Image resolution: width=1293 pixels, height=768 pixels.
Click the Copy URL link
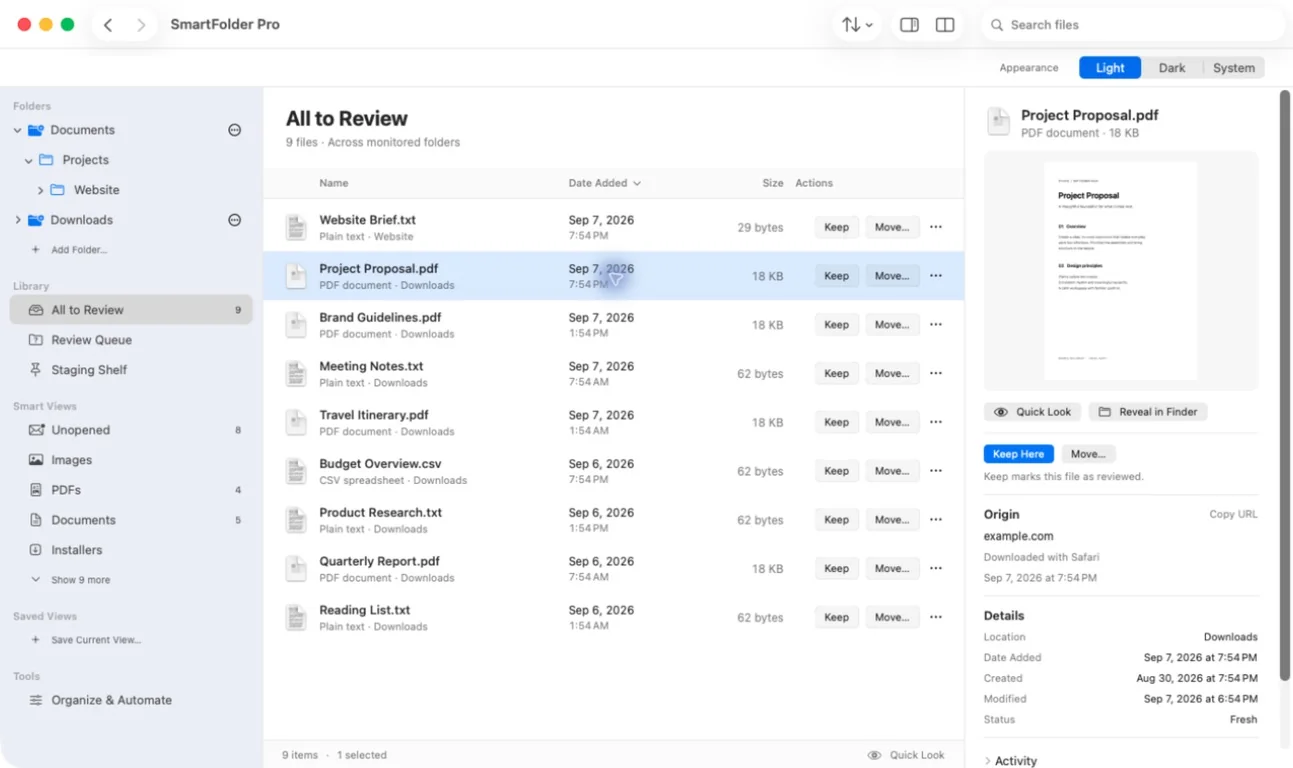[1233, 514]
